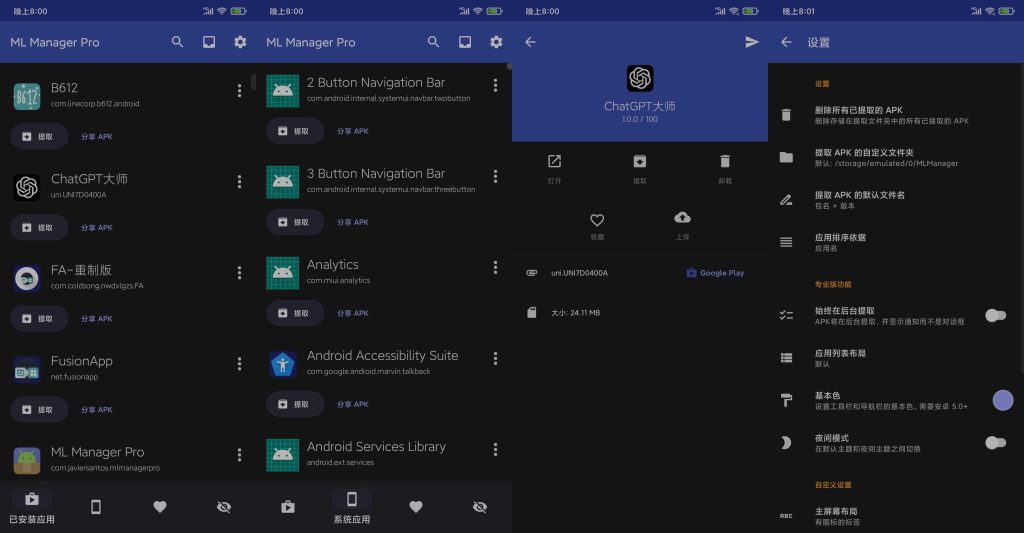Viewport: 1024px width, 533px height.
Task: Tap the B612 app icon
Action: click(27, 97)
